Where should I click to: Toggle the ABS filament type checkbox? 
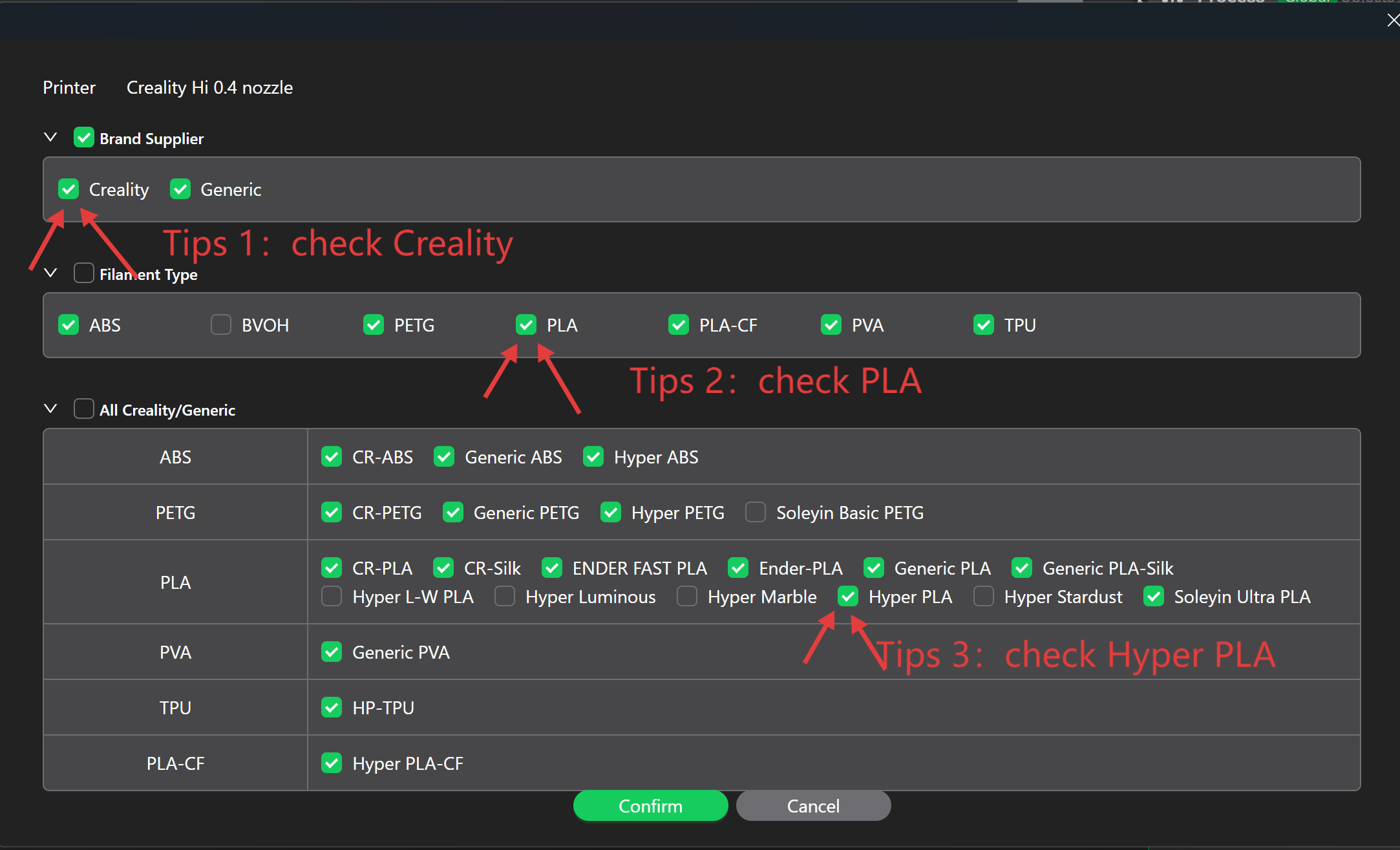click(69, 325)
